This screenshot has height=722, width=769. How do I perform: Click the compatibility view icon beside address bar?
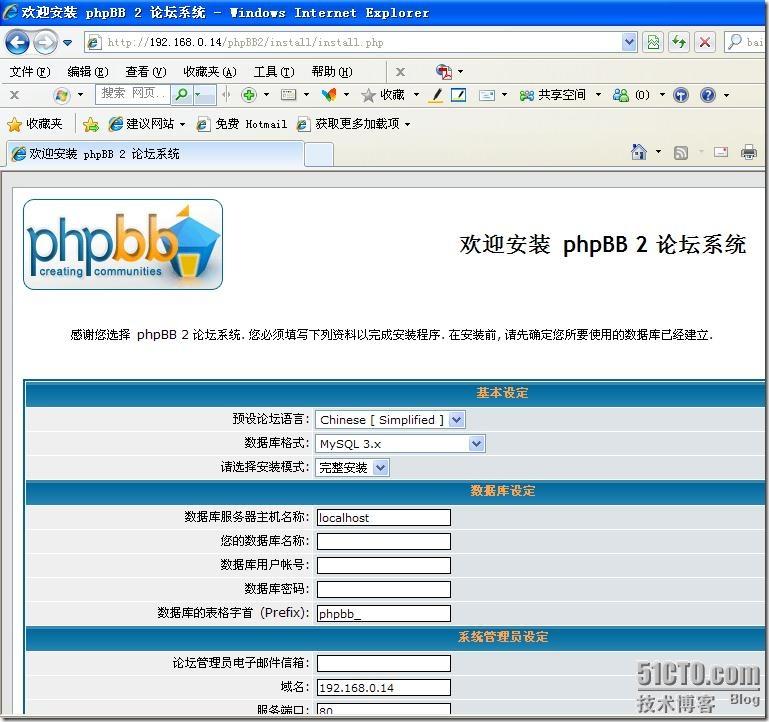click(x=653, y=42)
